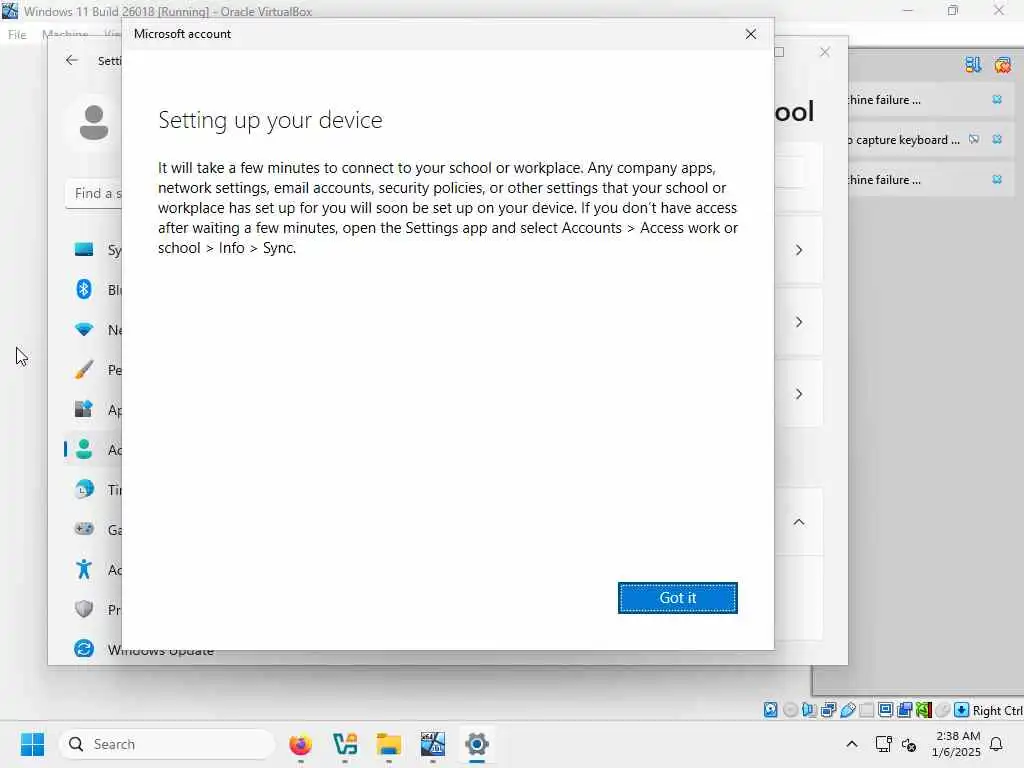The image size is (1024, 768).
Task: Click the green VirtualBox CPU status icon
Action: [x=923, y=710]
